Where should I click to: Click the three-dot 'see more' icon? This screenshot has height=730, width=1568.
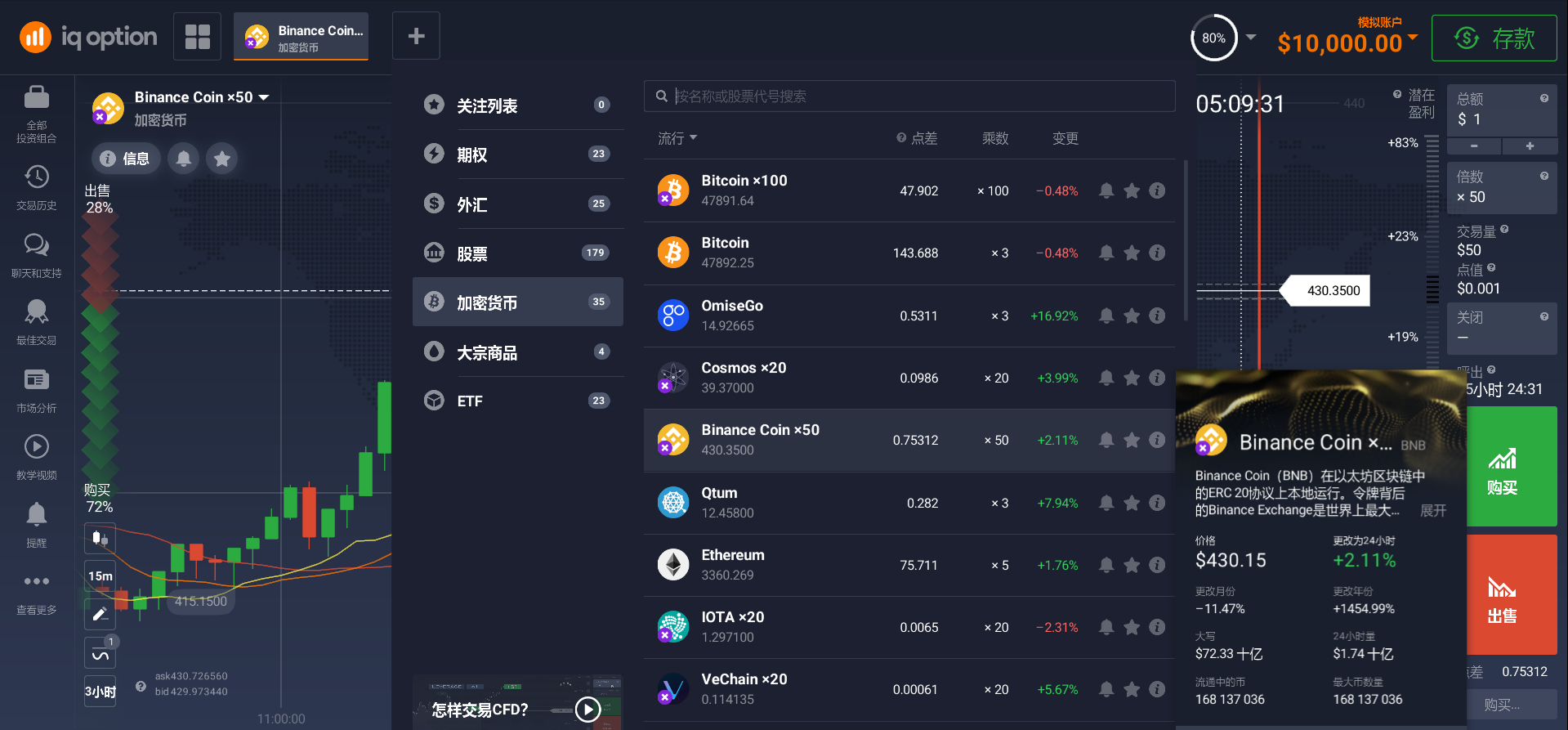coord(36,581)
